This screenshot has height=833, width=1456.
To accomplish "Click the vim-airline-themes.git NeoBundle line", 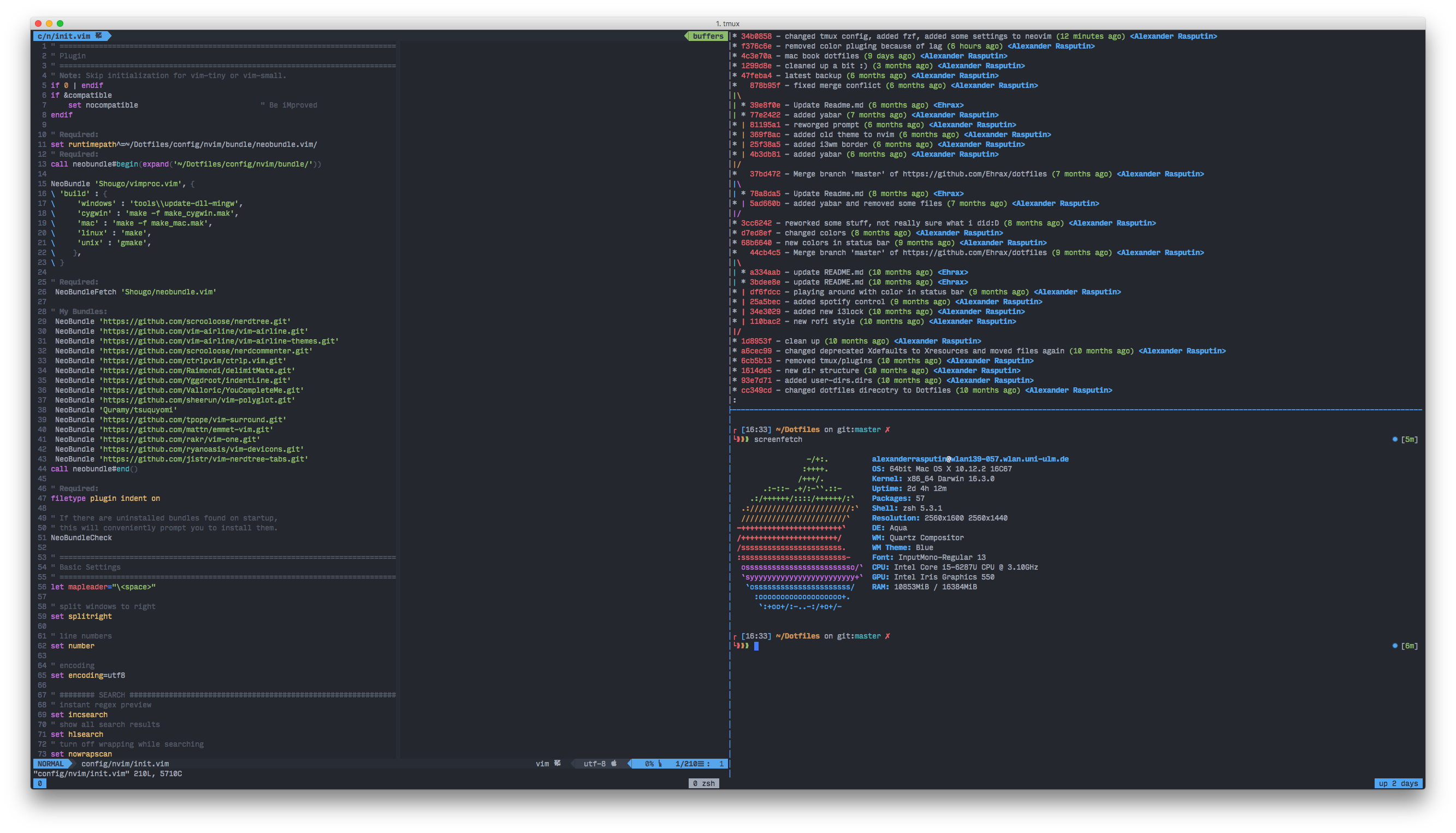I will tap(197, 341).
